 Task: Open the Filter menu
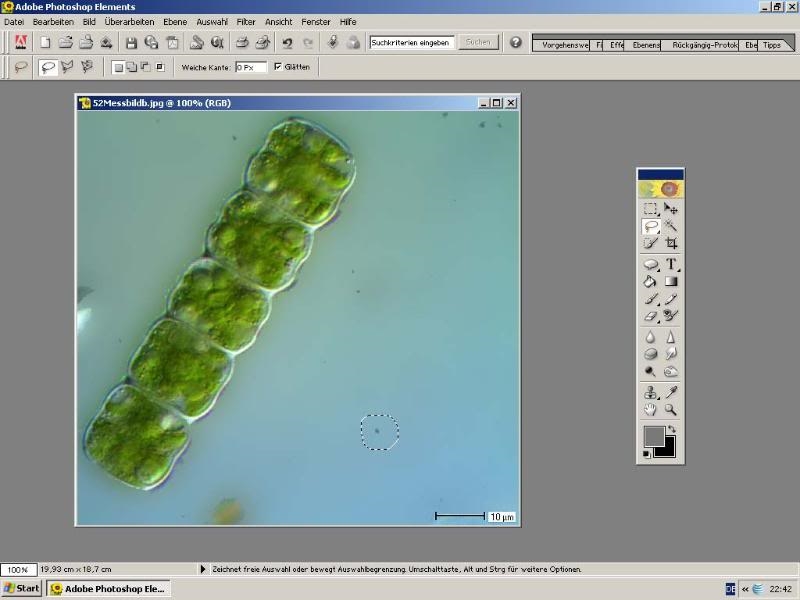tap(246, 21)
